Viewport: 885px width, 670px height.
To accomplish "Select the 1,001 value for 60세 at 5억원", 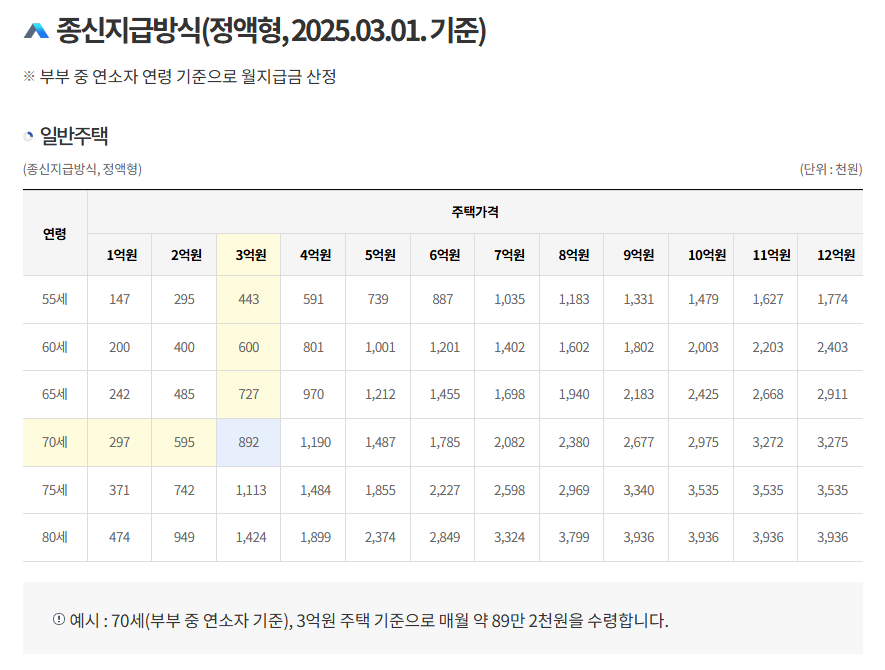I will click(380, 346).
